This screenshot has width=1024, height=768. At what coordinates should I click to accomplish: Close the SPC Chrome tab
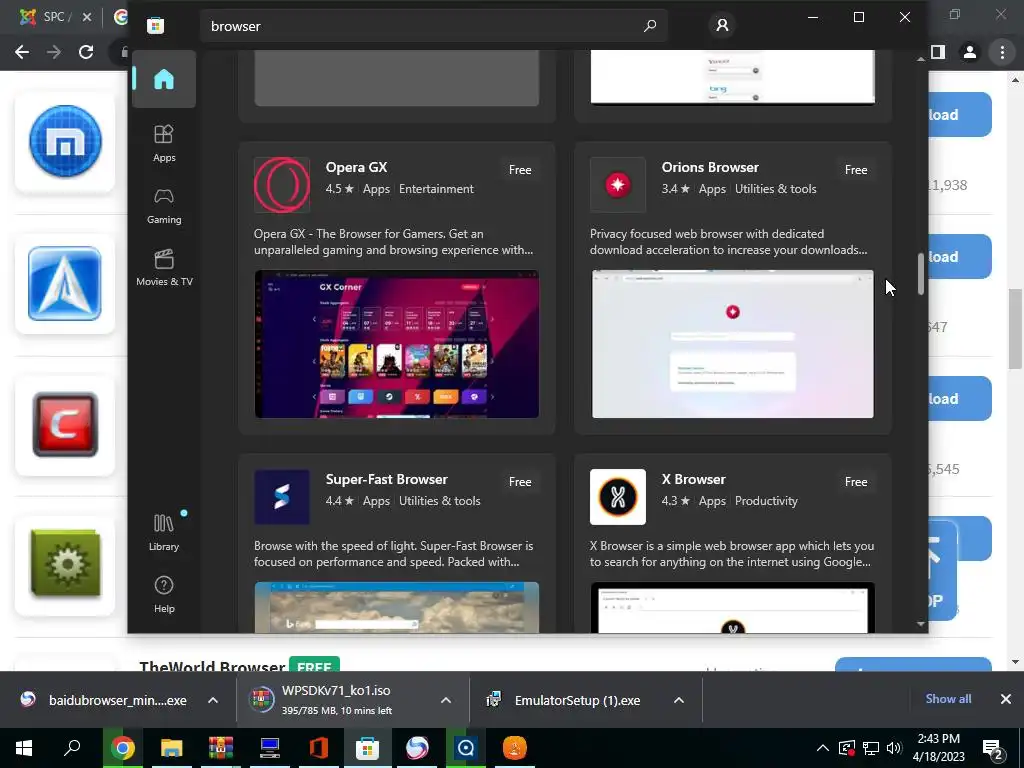click(x=87, y=17)
